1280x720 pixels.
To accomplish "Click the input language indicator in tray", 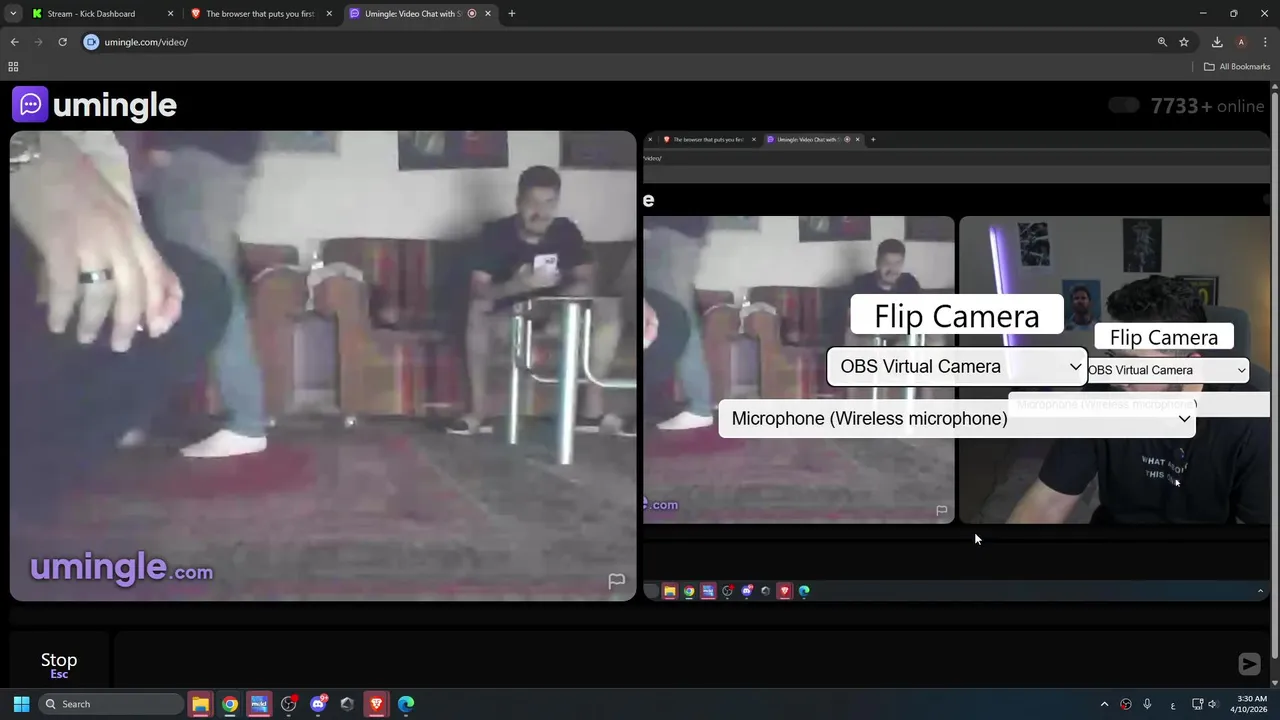I will pyautogui.click(x=1173, y=704).
